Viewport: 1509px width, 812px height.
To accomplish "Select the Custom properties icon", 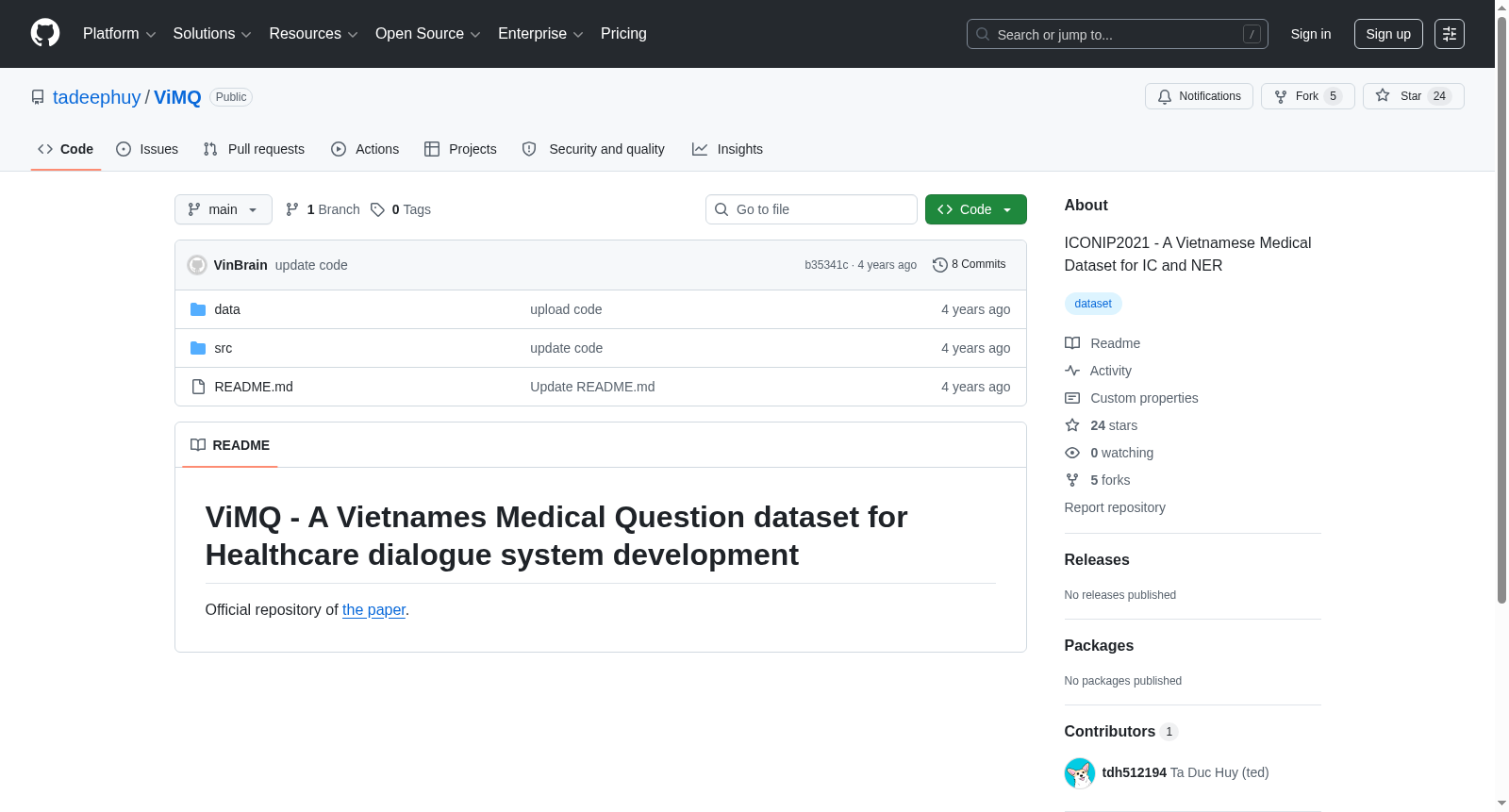I will tap(1072, 398).
